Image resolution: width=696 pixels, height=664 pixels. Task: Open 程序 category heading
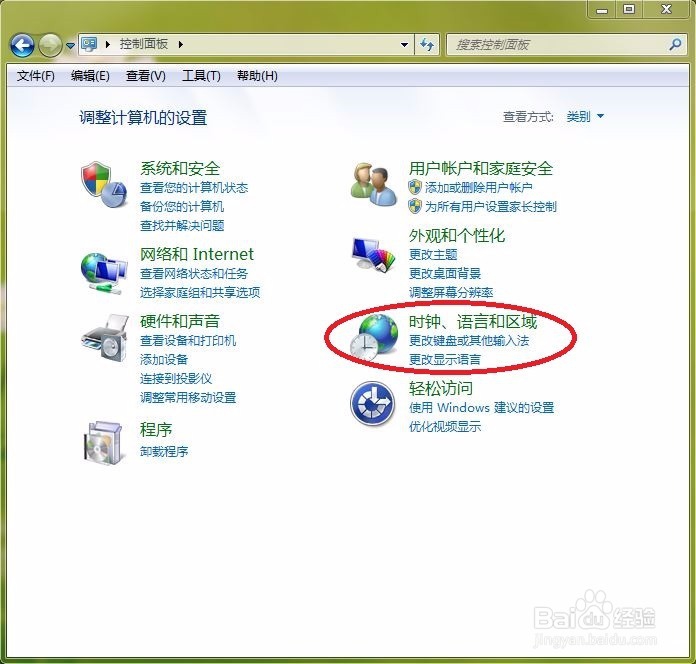156,429
